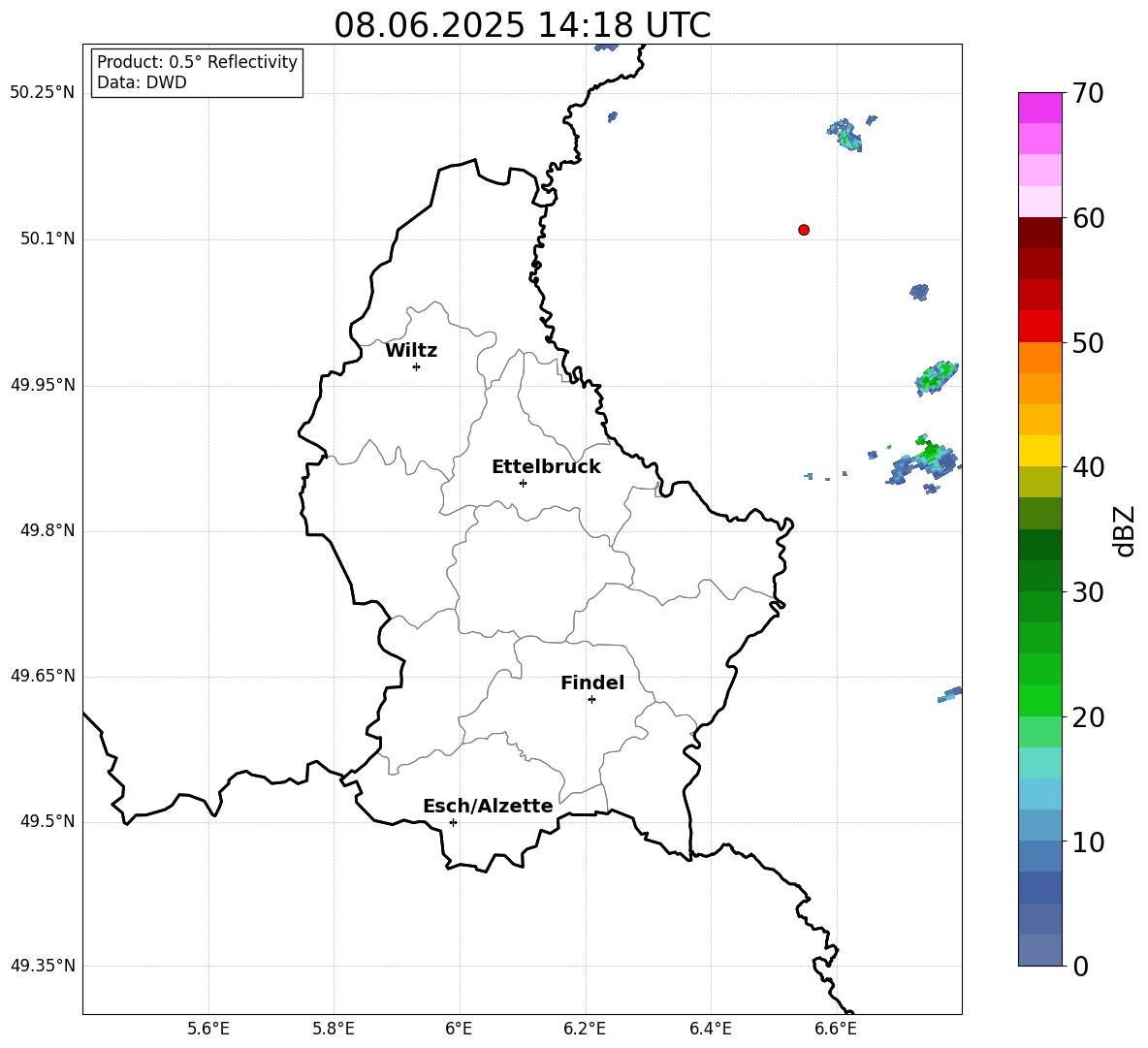Pick the magenta swatch just below 70 dBZ
This screenshot has width=1148, height=1048.
coord(1039,109)
